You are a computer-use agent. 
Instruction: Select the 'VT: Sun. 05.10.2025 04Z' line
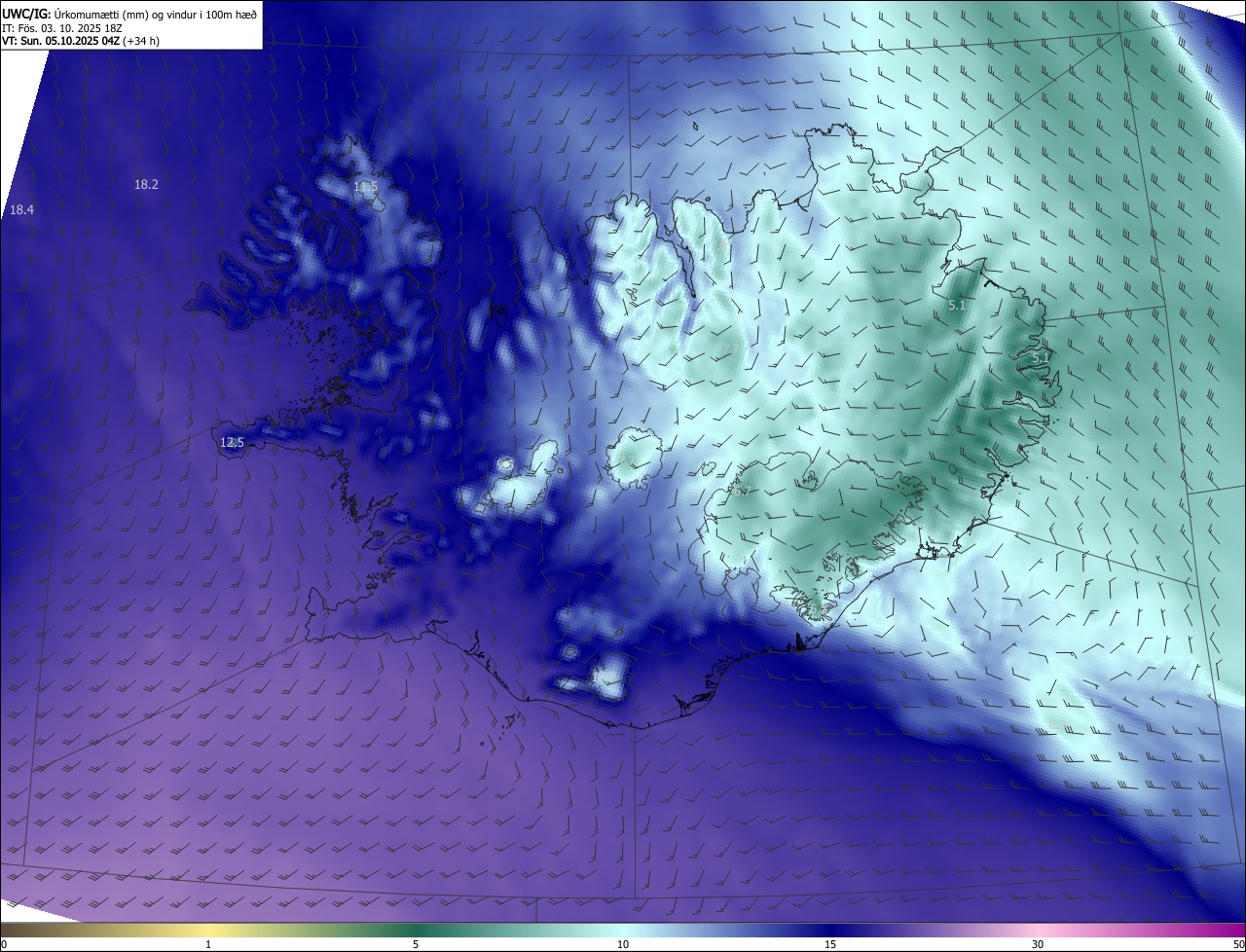(x=61, y=41)
